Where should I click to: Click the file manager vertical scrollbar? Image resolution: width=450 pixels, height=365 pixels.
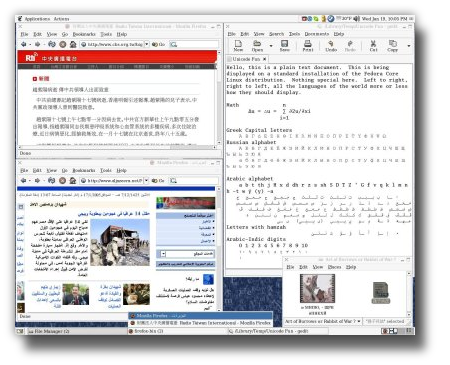pos(409,294)
